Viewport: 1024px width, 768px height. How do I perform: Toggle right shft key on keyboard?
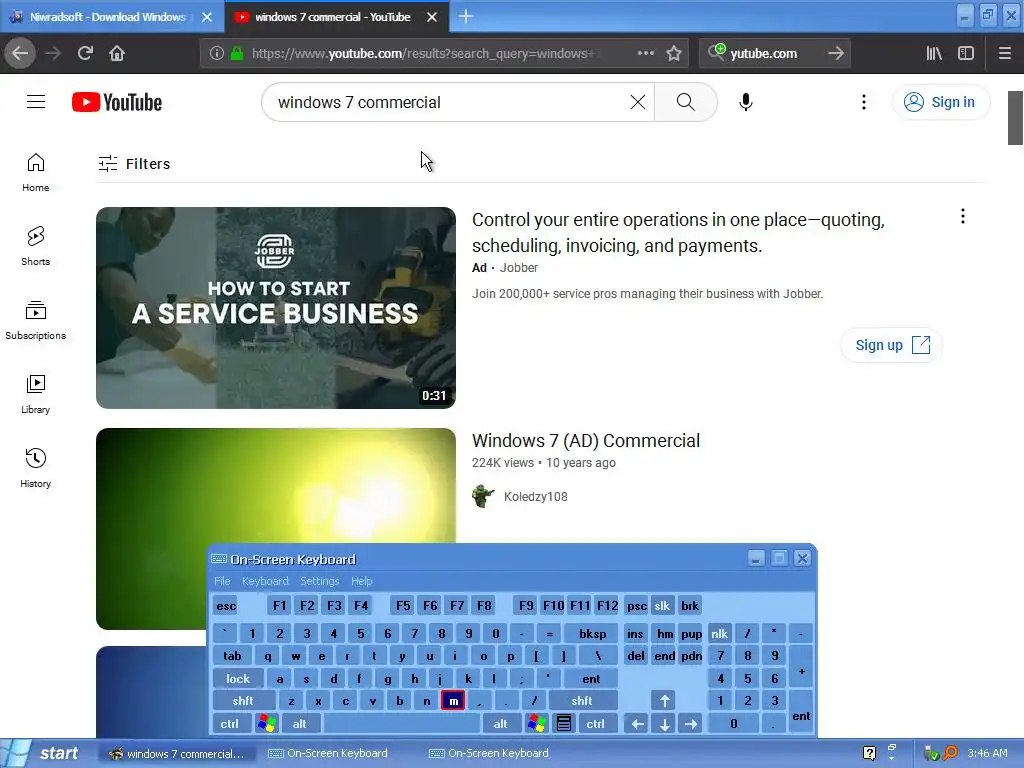coord(582,701)
